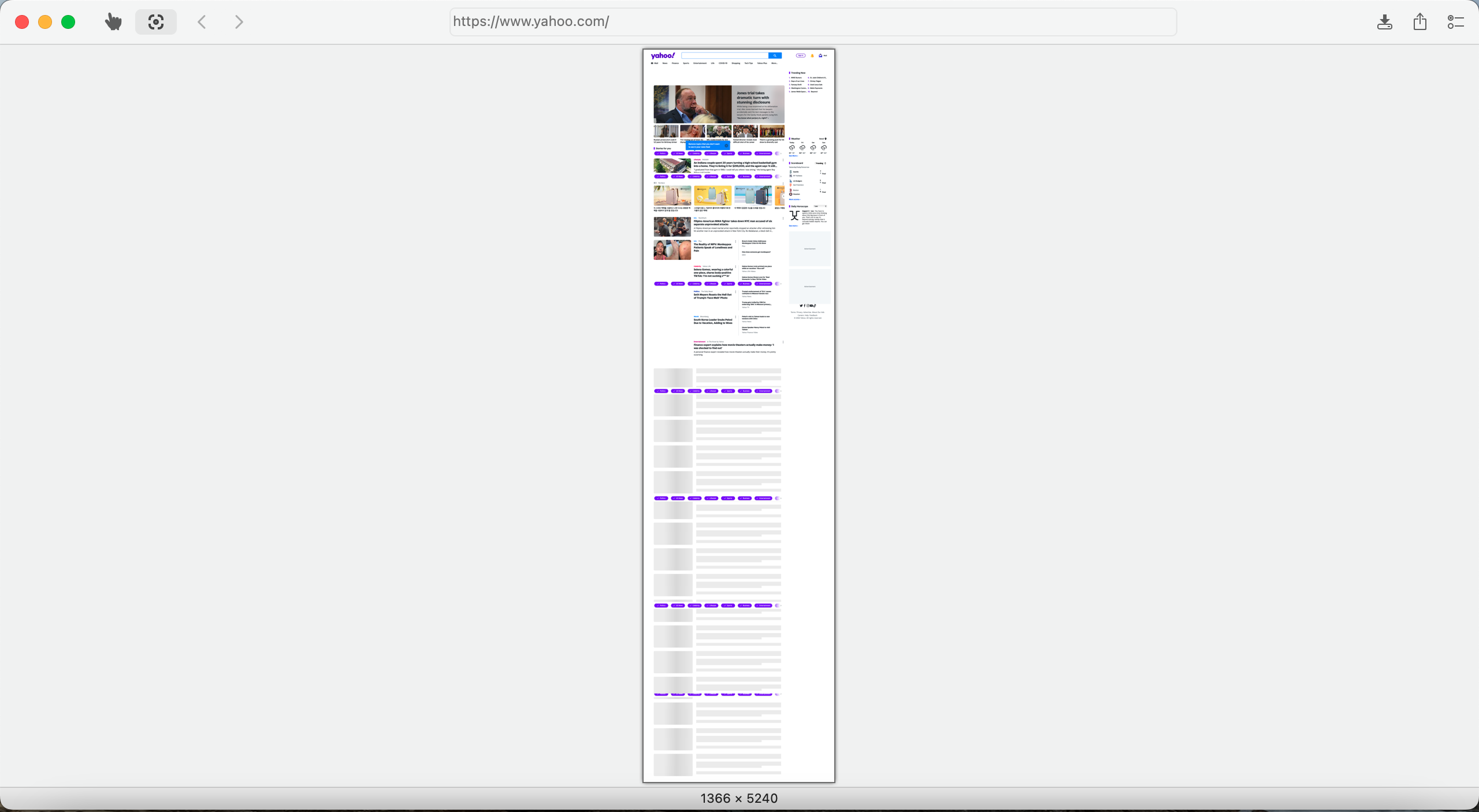
Task: Select the hand pointer tool
Action: pos(113,22)
